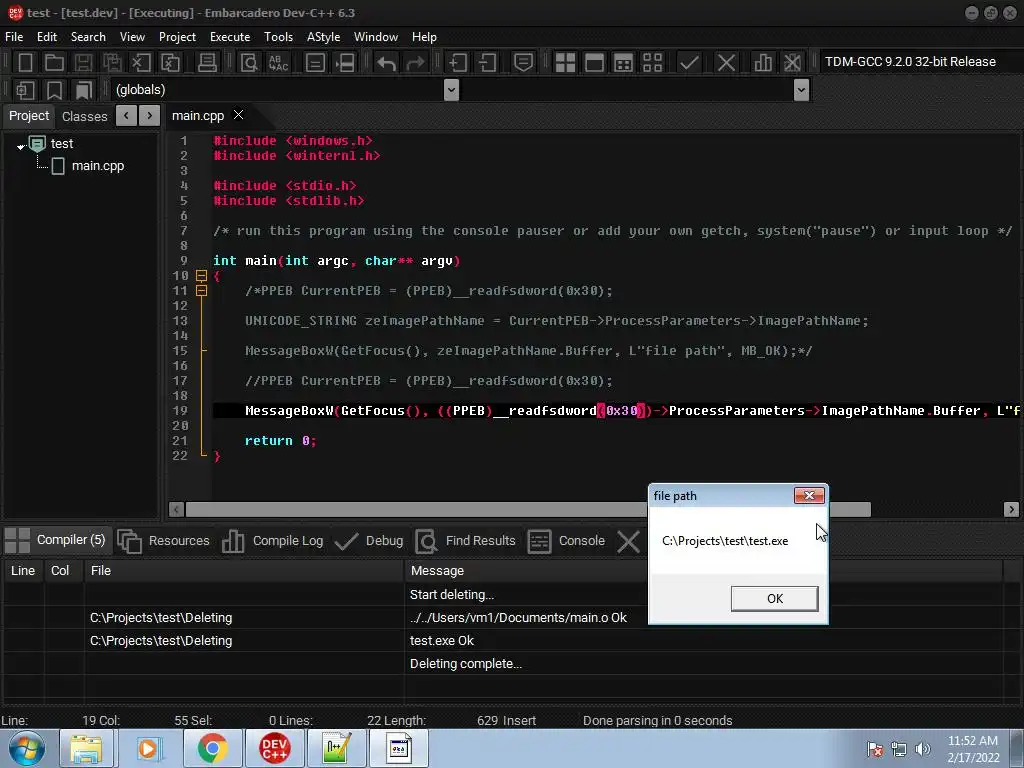Screen dimensions: 1024x768
Task: Click the Delete Profiling Information icon
Action: (x=792, y=63)
